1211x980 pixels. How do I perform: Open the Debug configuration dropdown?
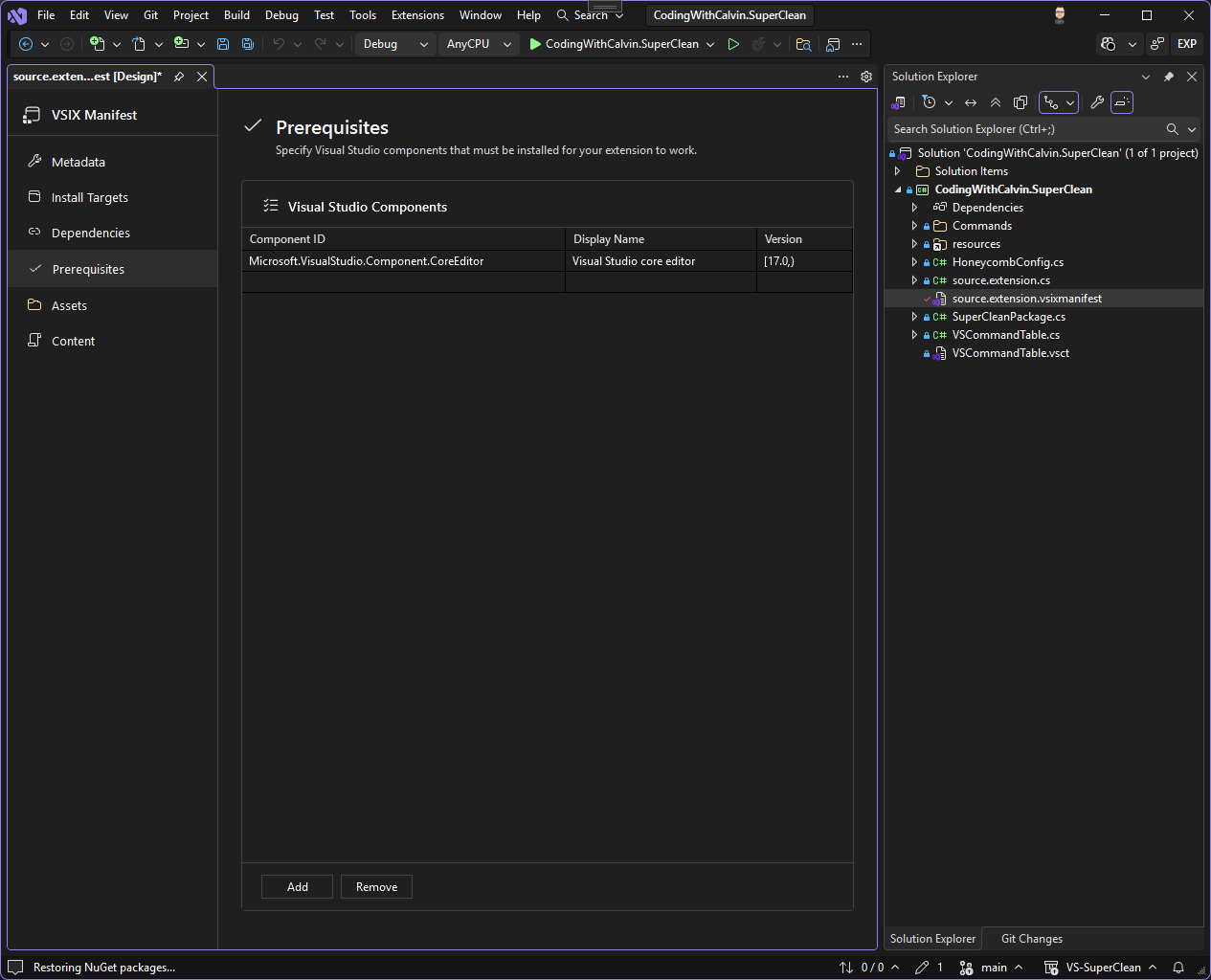click(394, 44)
